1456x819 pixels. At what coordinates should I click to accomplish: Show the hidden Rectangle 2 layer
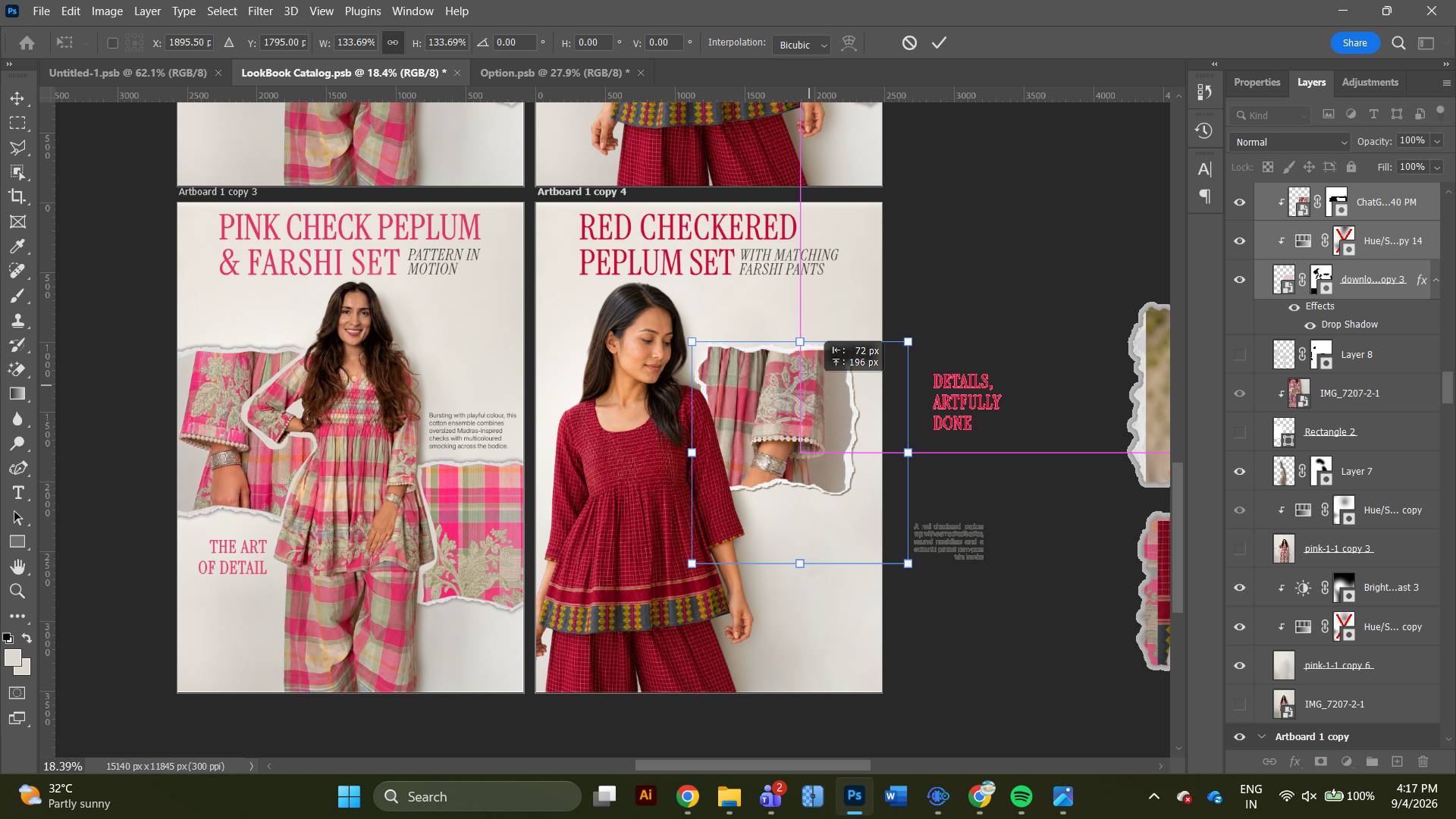tap(1240, 432)
